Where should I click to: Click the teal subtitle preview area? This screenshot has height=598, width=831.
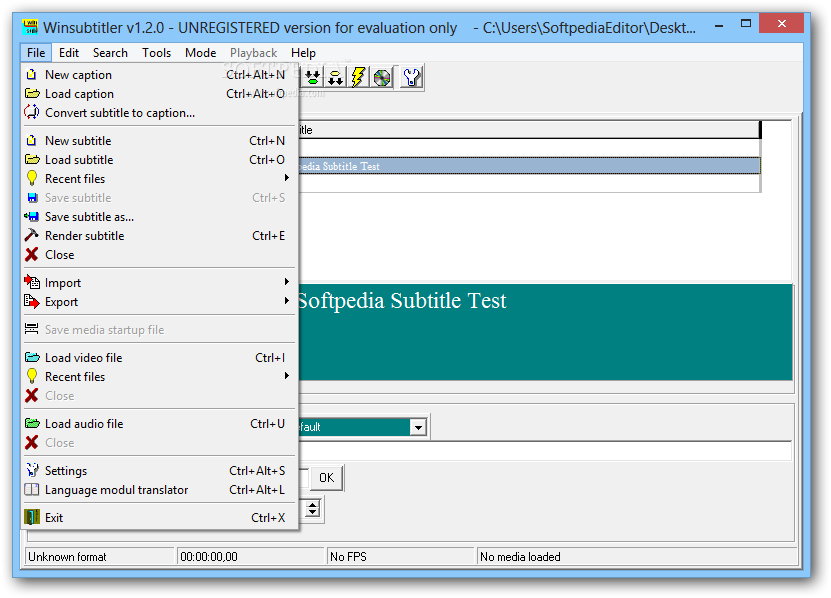(545, 332)
